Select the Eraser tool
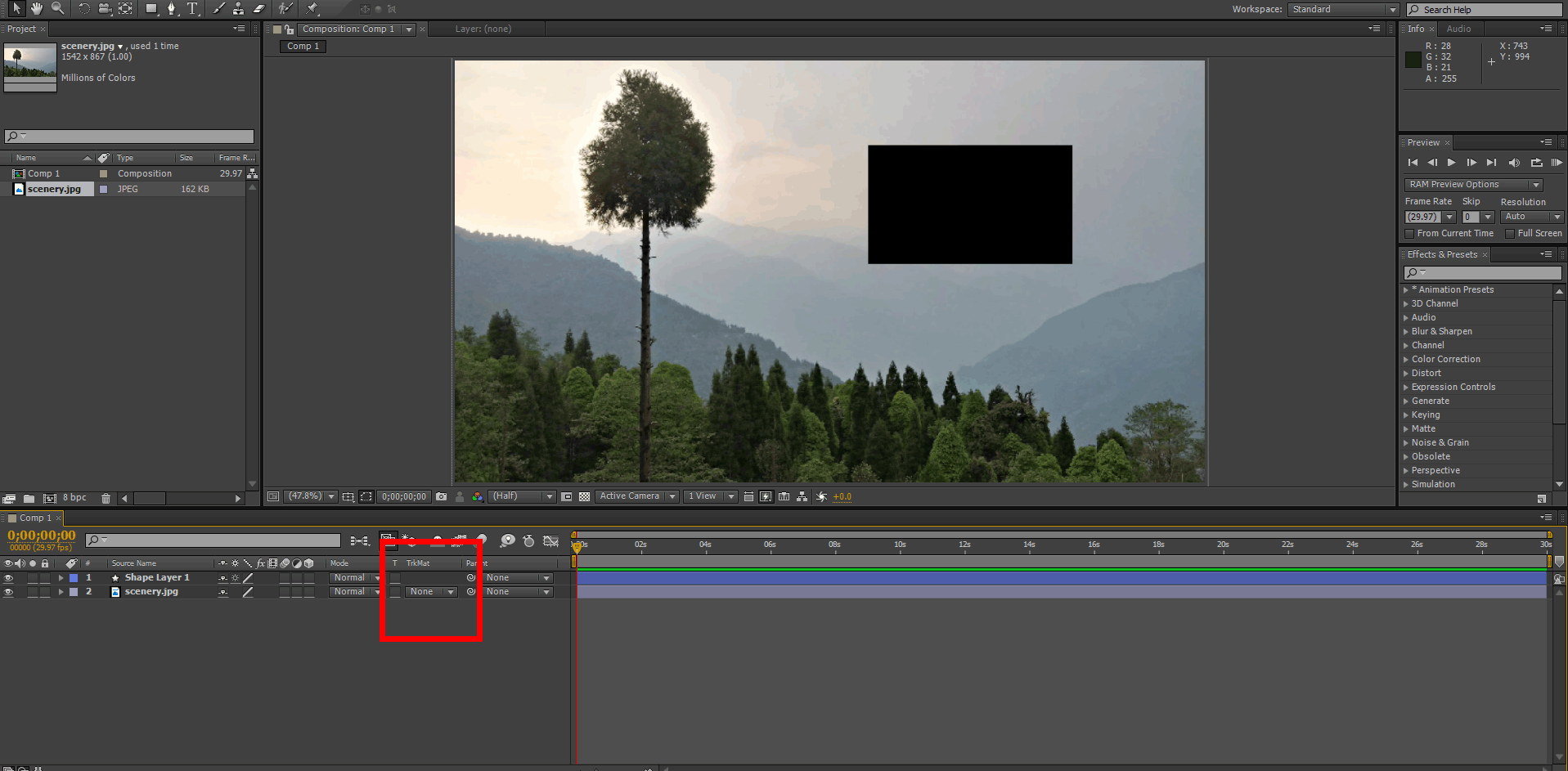The width and height of the screenshot is (1568, 771). 258,8
